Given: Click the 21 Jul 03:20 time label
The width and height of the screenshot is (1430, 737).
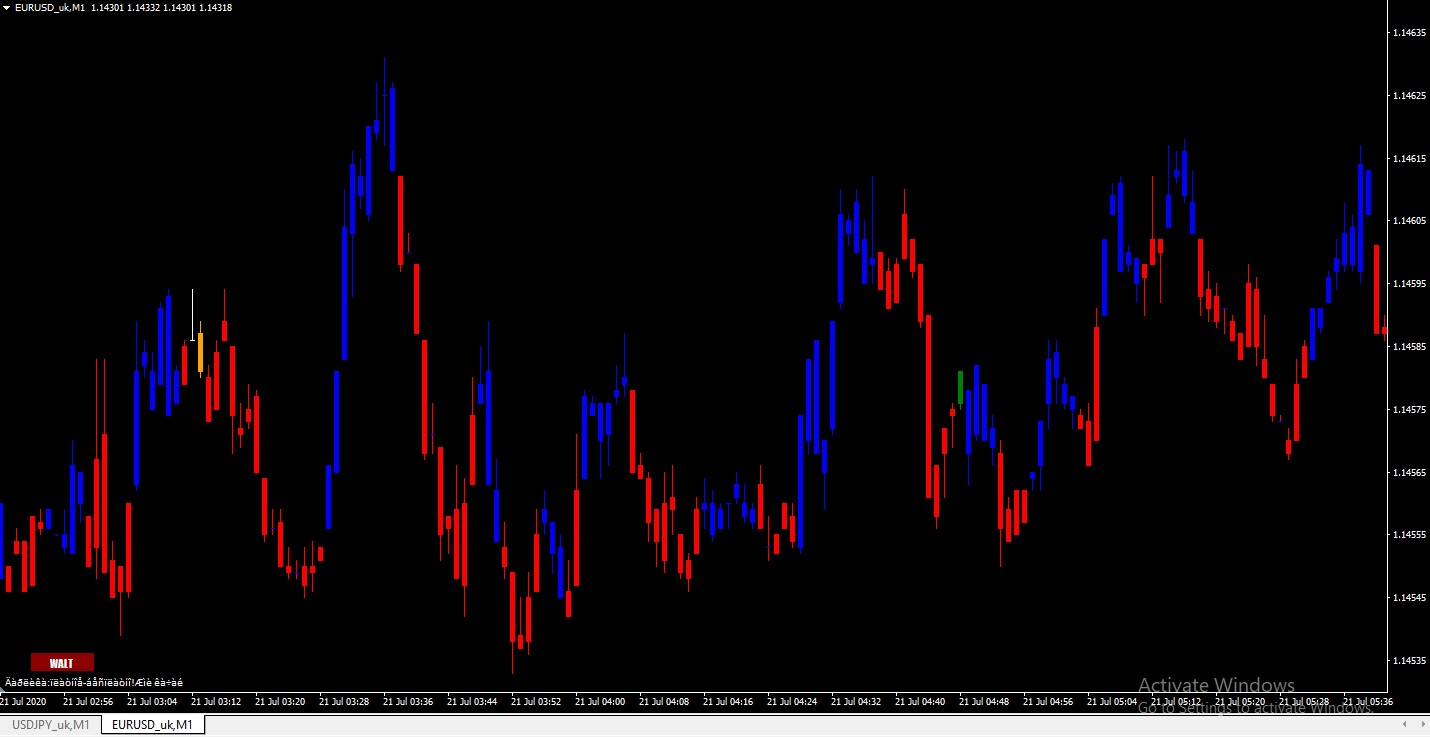Looking at the screenshot, I should (280, 702).
